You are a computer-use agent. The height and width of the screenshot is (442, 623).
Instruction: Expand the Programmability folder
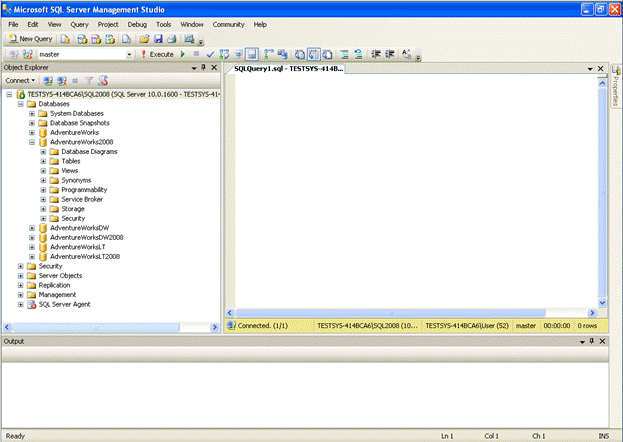43,190
